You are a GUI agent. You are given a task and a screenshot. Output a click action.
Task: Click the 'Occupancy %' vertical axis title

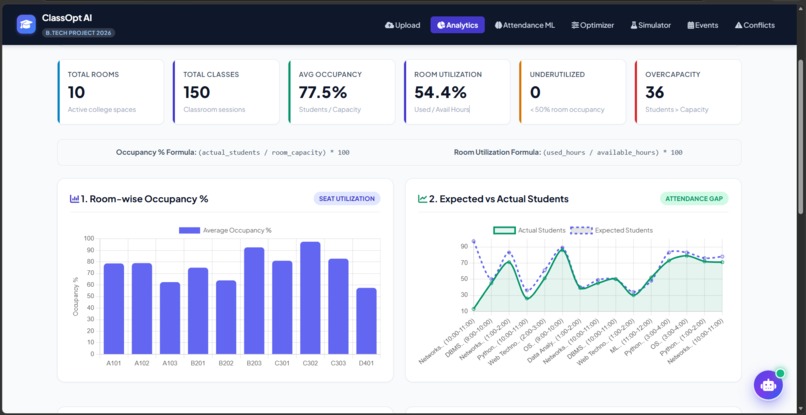pos(76,296)
